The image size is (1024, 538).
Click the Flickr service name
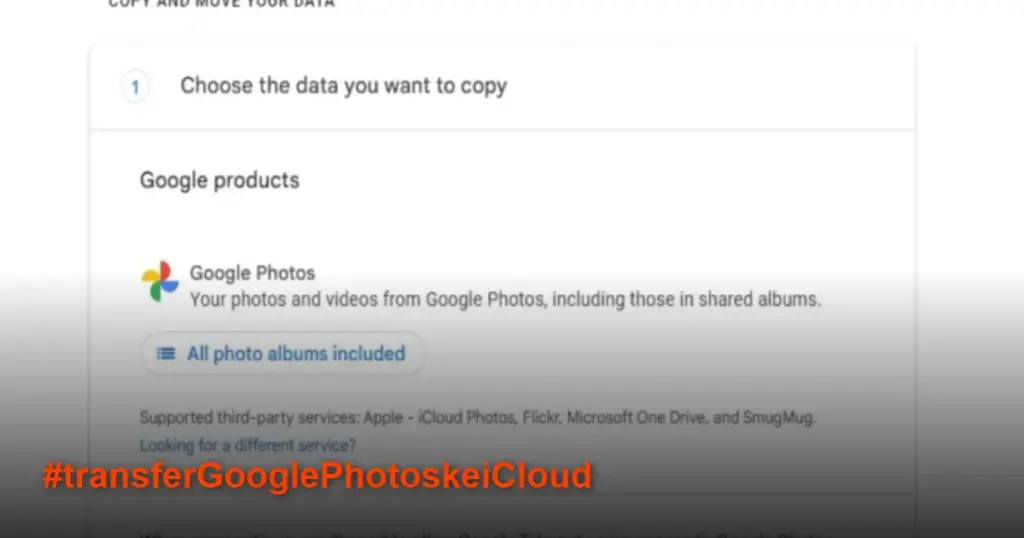coord(539,417)
